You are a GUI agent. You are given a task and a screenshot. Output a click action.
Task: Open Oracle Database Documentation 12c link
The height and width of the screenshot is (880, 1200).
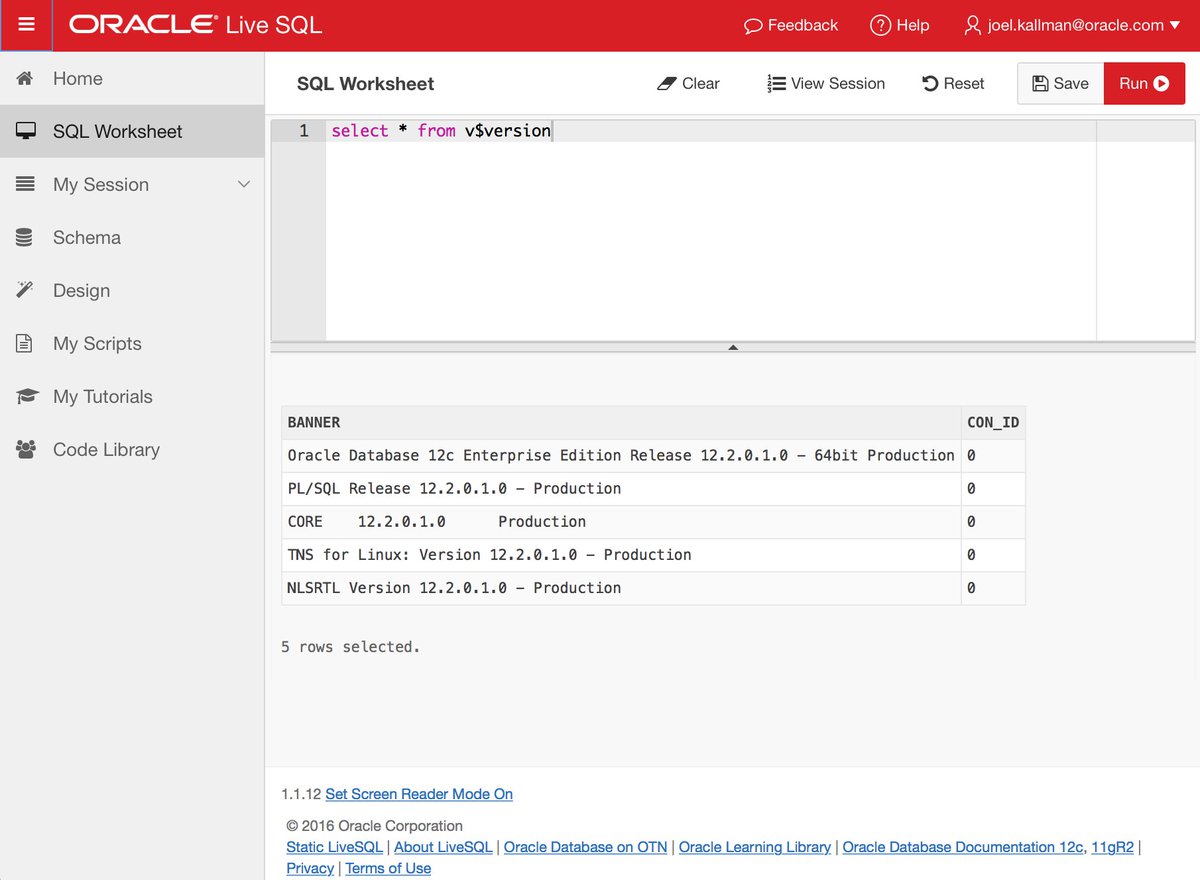coord(962,847)
